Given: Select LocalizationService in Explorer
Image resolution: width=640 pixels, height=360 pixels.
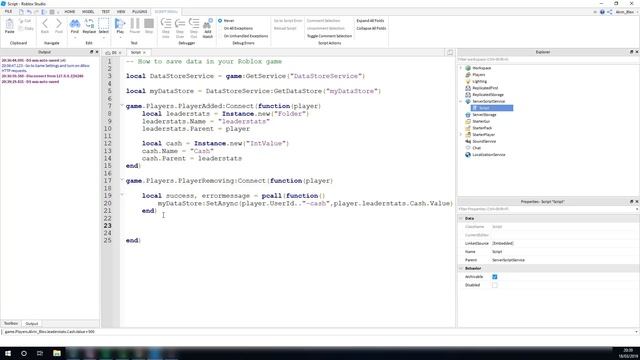Looking at the screenshot, I should (x=489, y=155).
